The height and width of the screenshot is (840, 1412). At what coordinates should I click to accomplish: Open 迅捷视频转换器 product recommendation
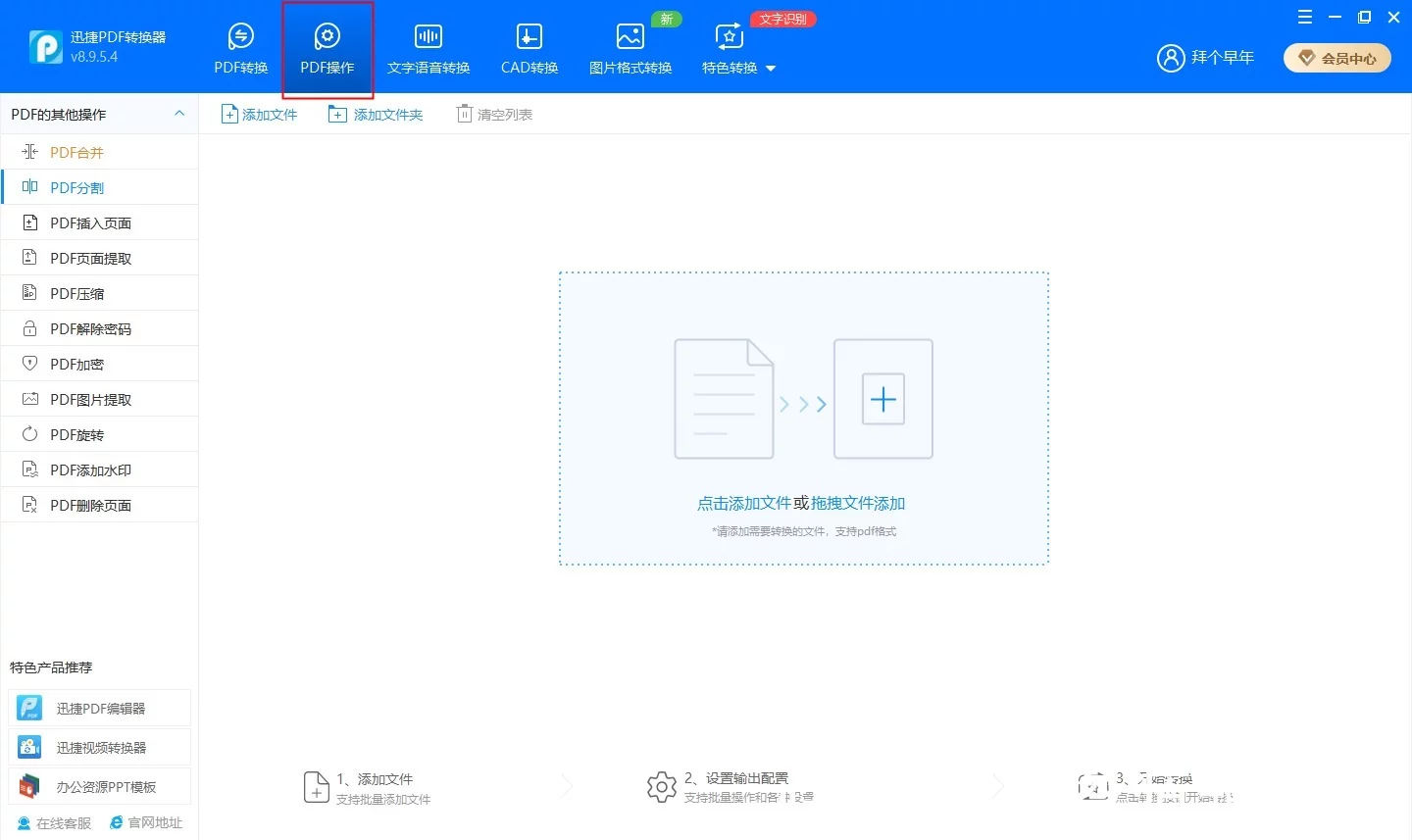[99, 747]
